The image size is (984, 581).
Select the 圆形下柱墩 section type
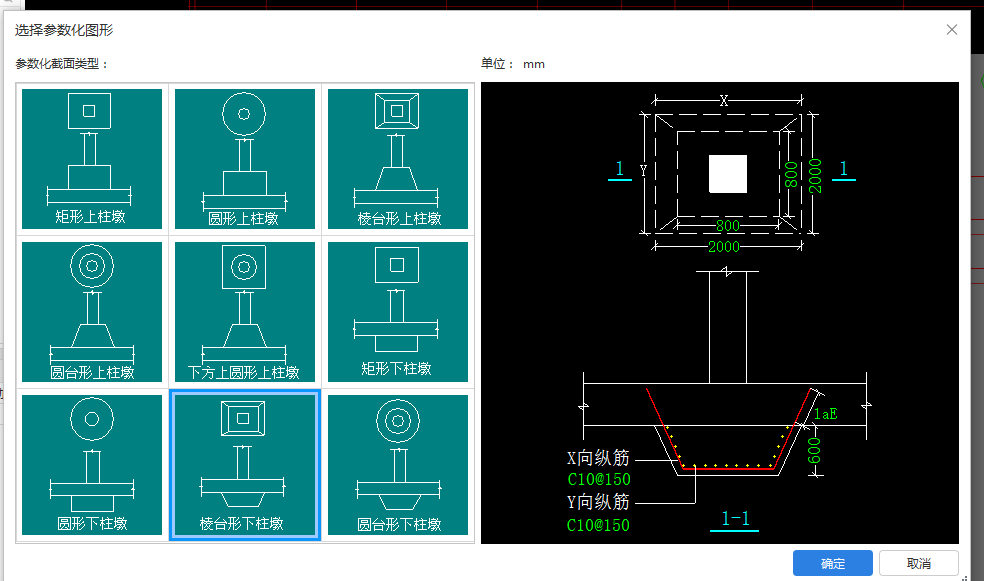pyautogui.click(x=92, y=465)
